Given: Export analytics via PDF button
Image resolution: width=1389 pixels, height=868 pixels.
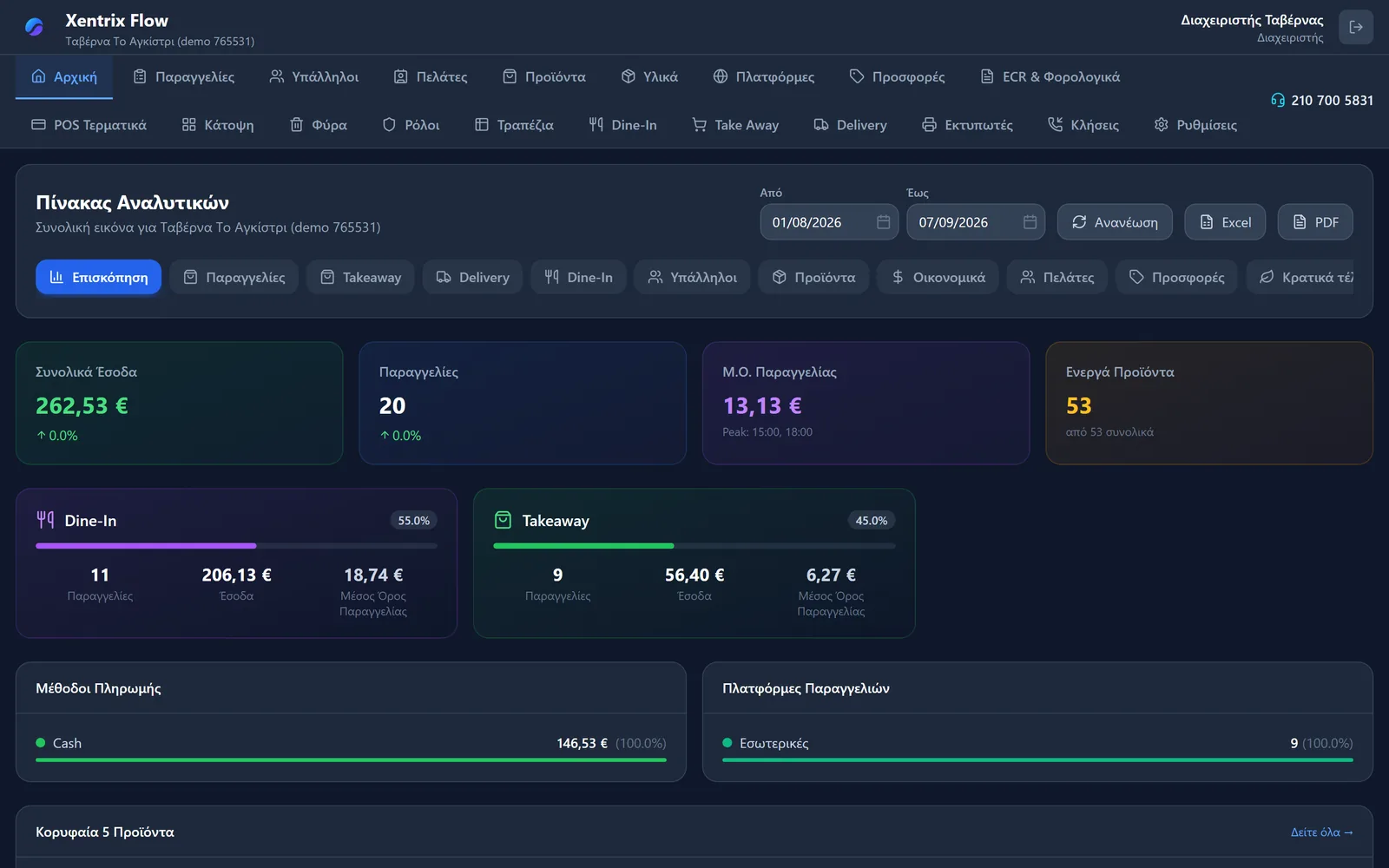Looking at the screenshot, I should tap(1315, 222).
